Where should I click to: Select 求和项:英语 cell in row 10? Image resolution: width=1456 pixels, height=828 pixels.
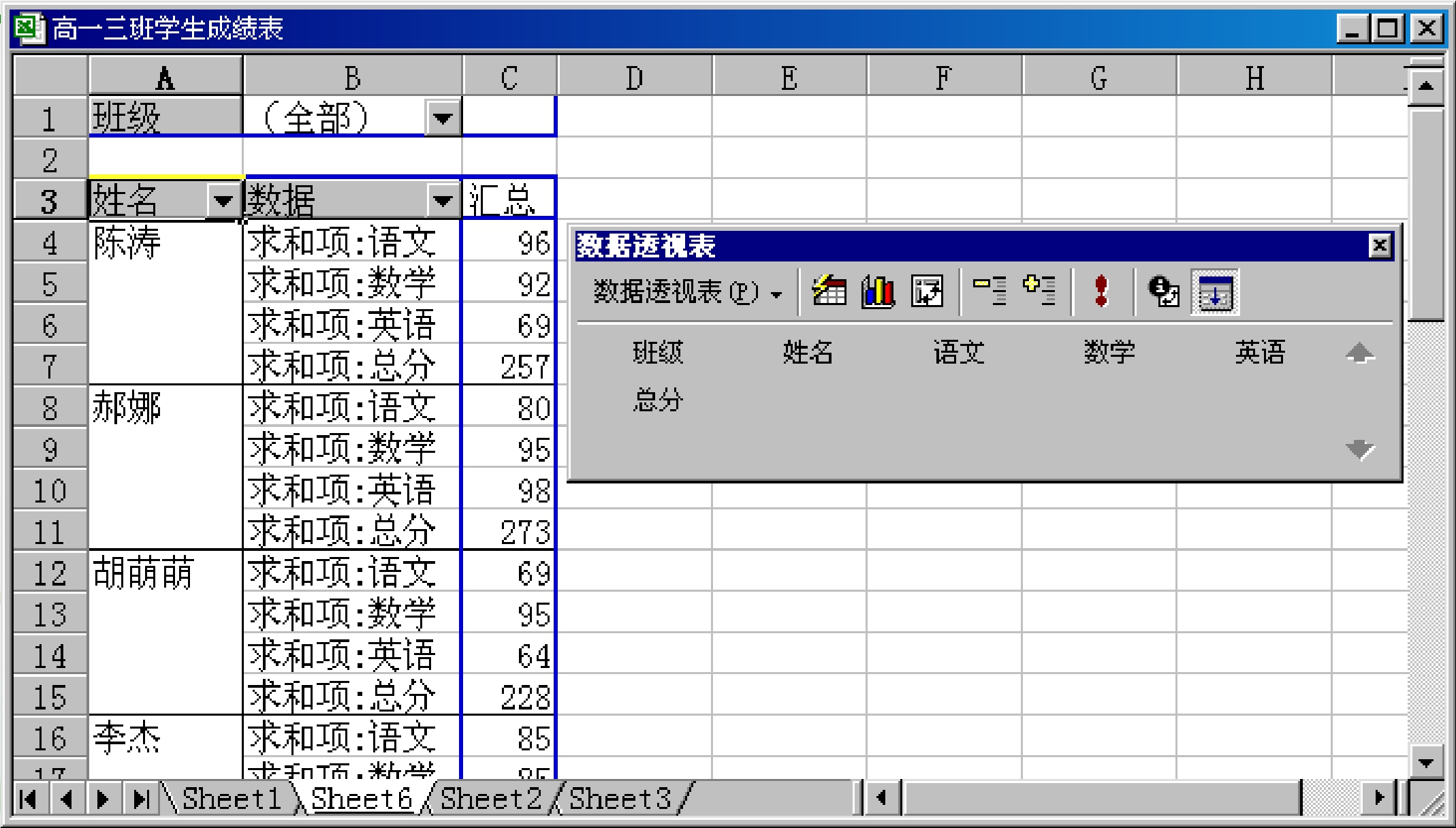tap(352, 490)
